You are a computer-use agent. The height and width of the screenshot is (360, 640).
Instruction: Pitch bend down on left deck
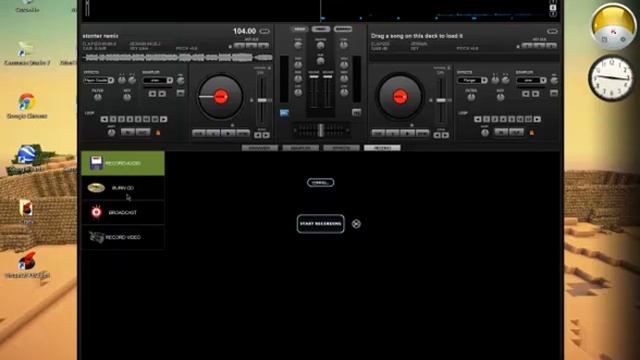pos(258,135)
